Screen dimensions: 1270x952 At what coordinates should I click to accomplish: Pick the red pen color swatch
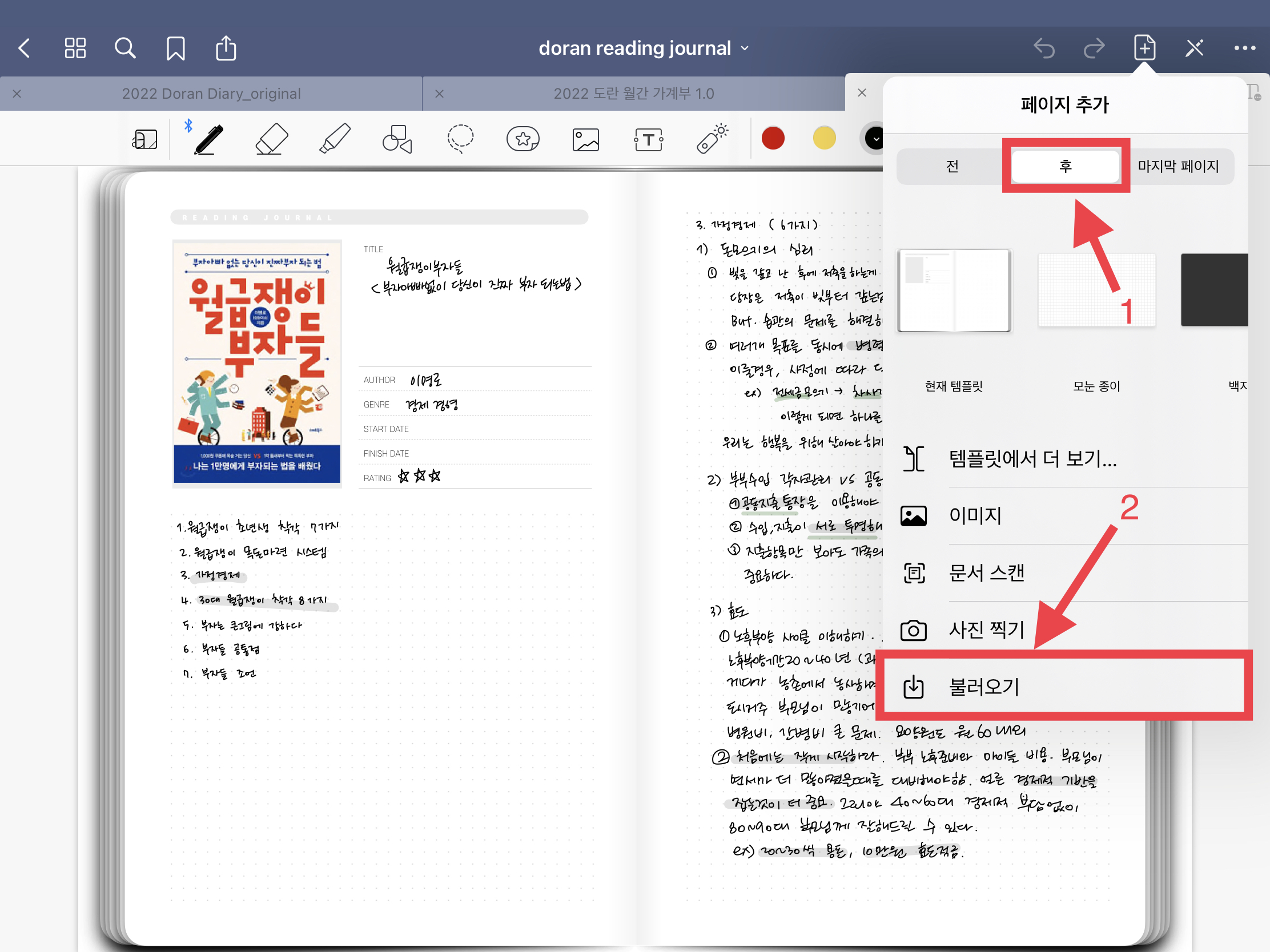pos(772,139)
